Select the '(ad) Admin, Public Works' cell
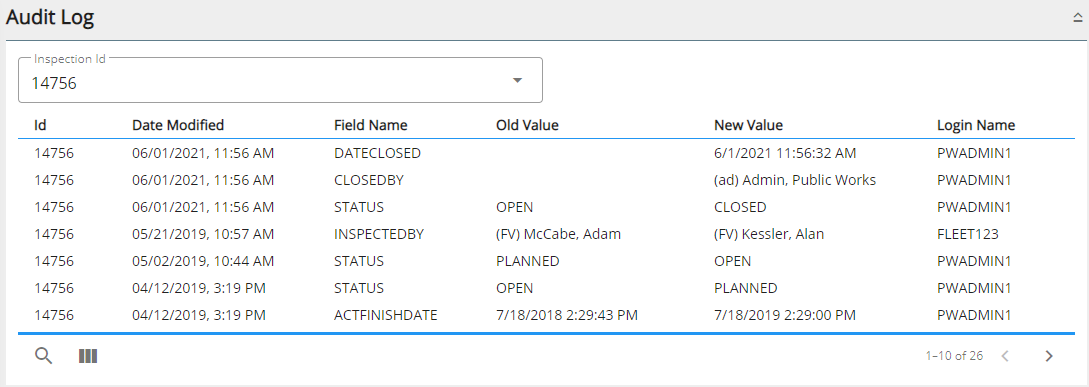The width and height of the screenshot is (1089, 387). [795, 180]
